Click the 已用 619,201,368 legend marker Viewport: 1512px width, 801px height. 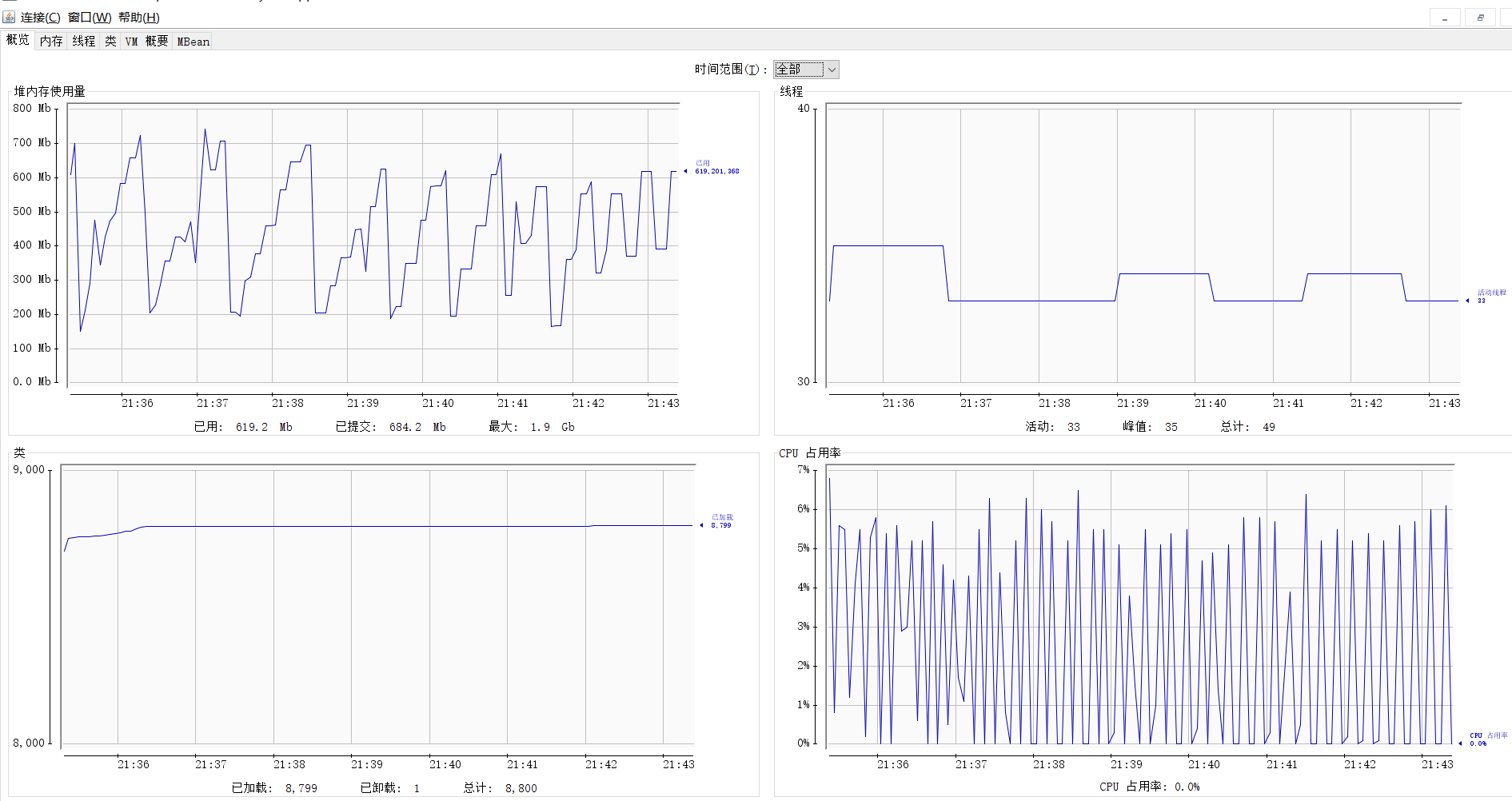(x=712, y=167)
